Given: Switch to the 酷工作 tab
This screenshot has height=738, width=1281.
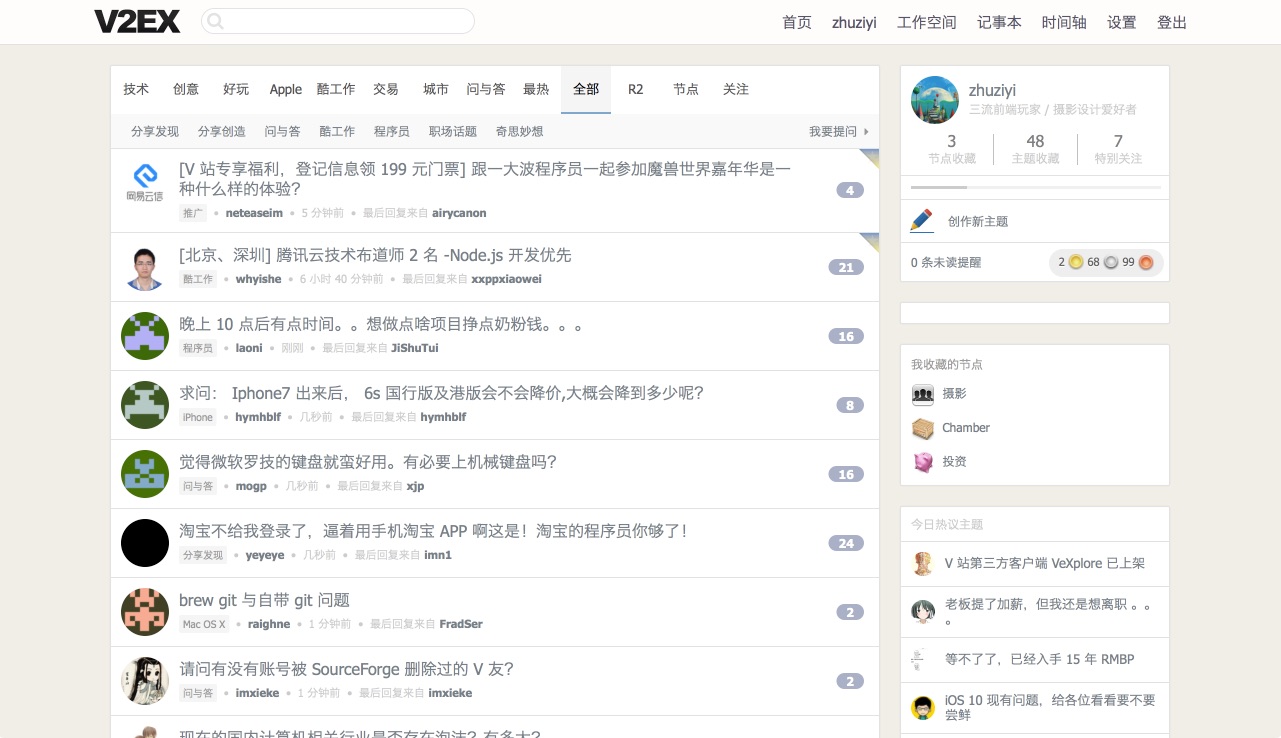Looking at the screenshot, I should pos(336,89).
